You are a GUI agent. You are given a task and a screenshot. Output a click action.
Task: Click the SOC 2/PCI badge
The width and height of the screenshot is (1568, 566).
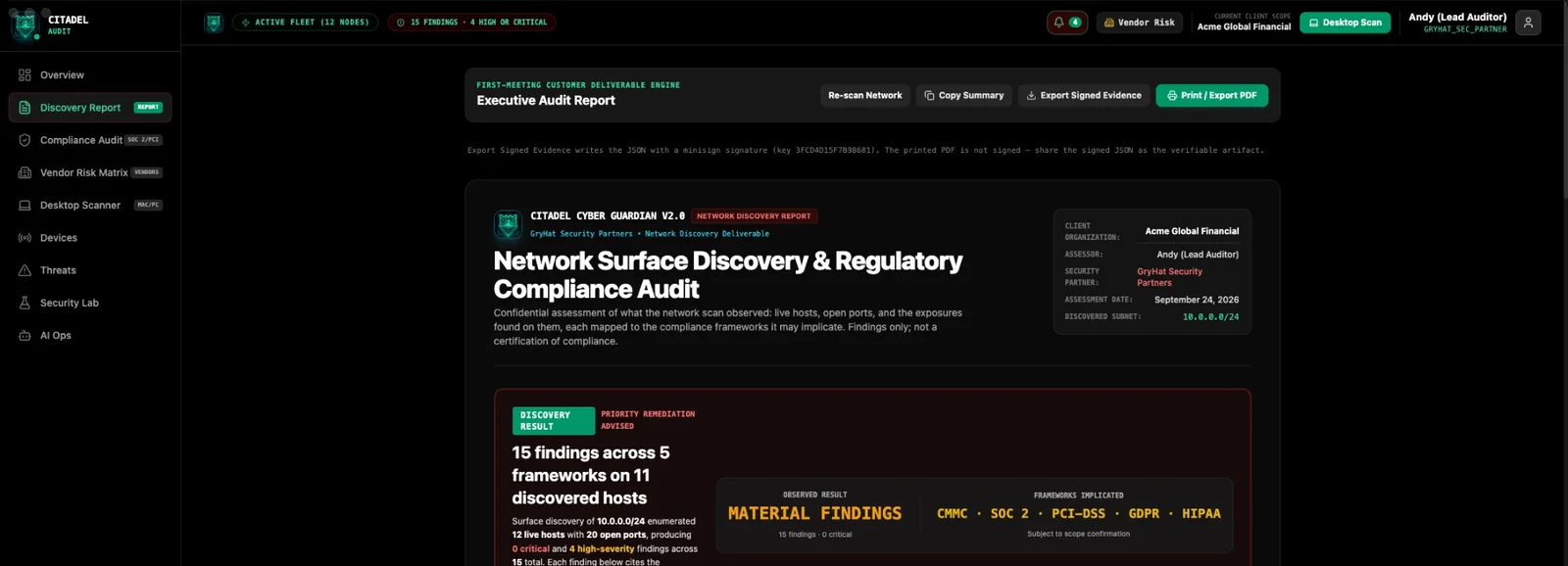coord(144,140)
